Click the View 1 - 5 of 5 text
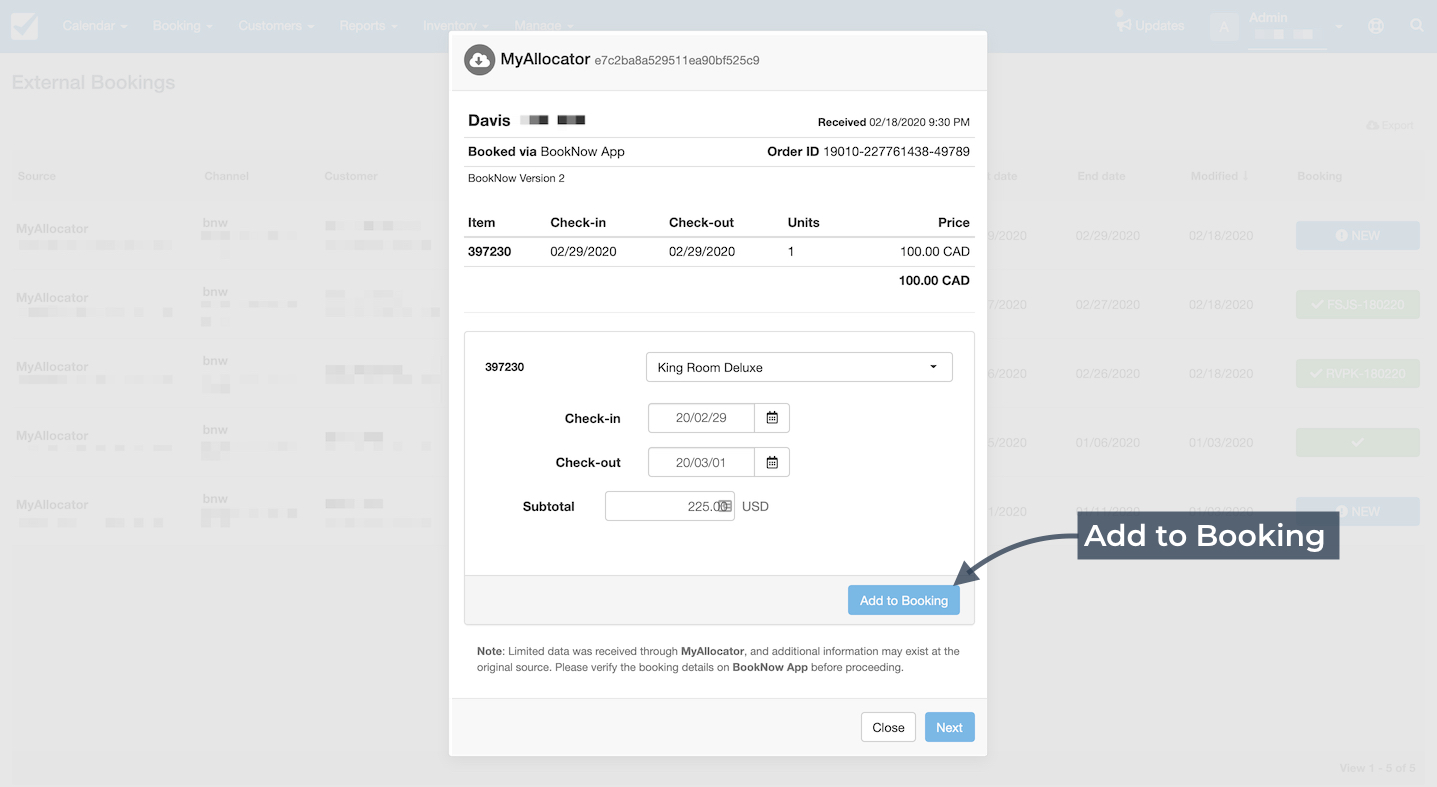This screenshot has width=1437, height=787. tap(1377, 768)
